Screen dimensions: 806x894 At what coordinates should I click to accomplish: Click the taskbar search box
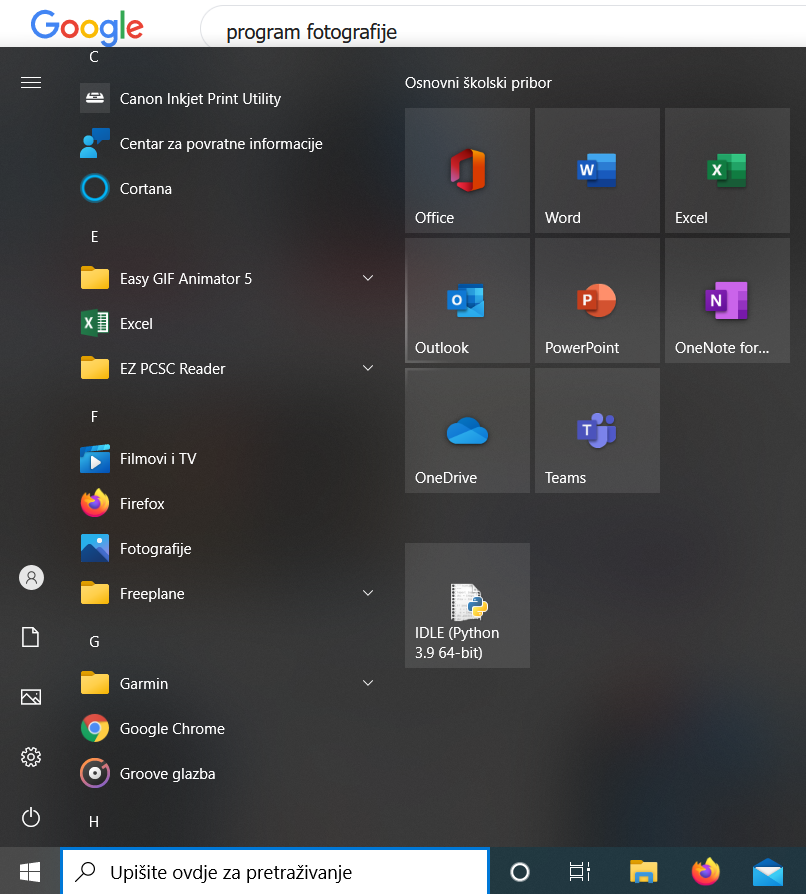tap(275, 872)
